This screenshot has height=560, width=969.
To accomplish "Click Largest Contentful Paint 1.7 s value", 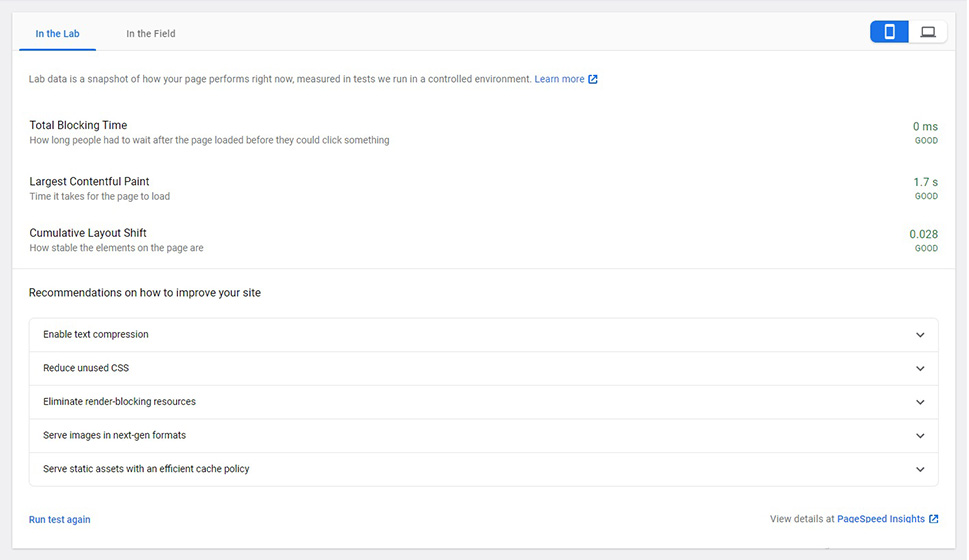I will tap(926, 182).
